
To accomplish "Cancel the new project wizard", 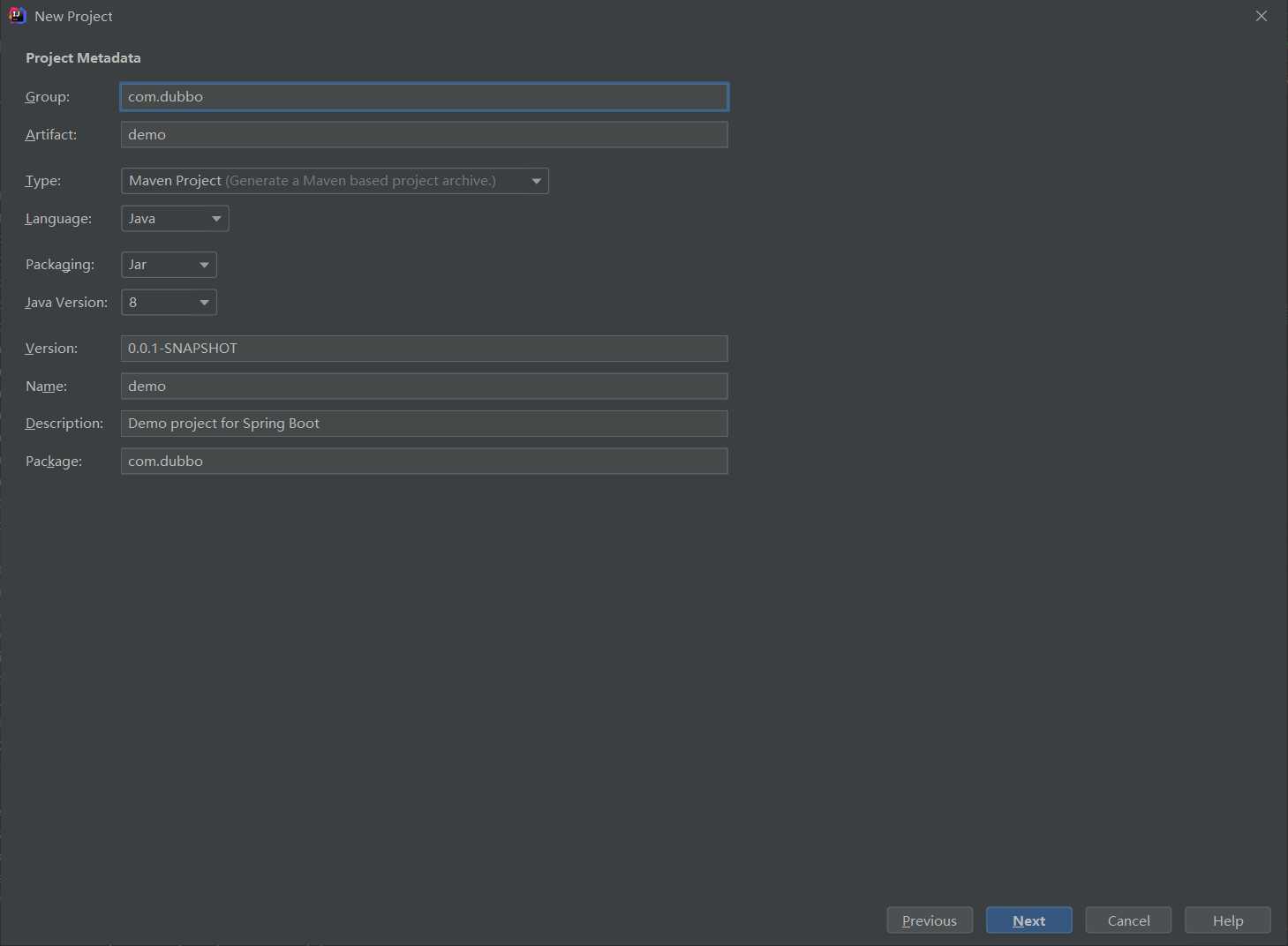I will [x=1128, y=920].
